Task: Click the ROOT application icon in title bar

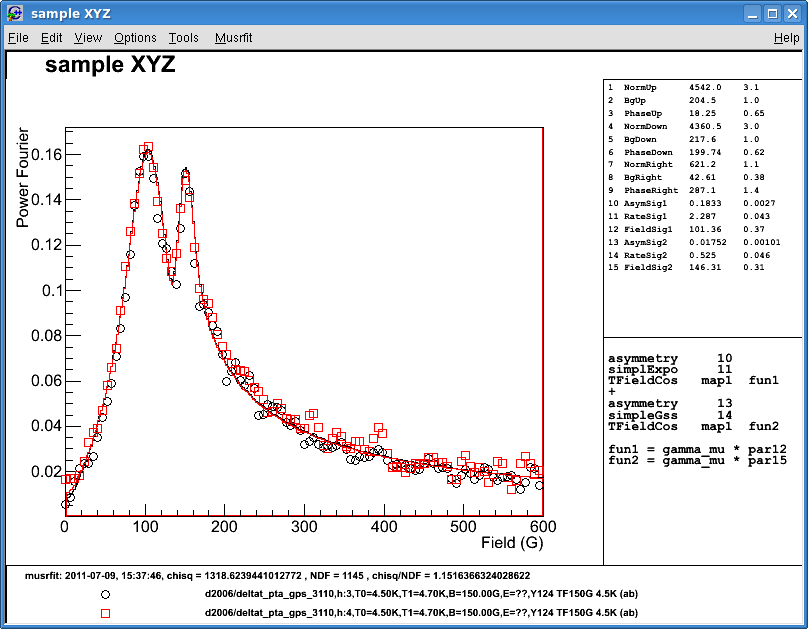Action: pyautogui.click(x=14, y=13)
